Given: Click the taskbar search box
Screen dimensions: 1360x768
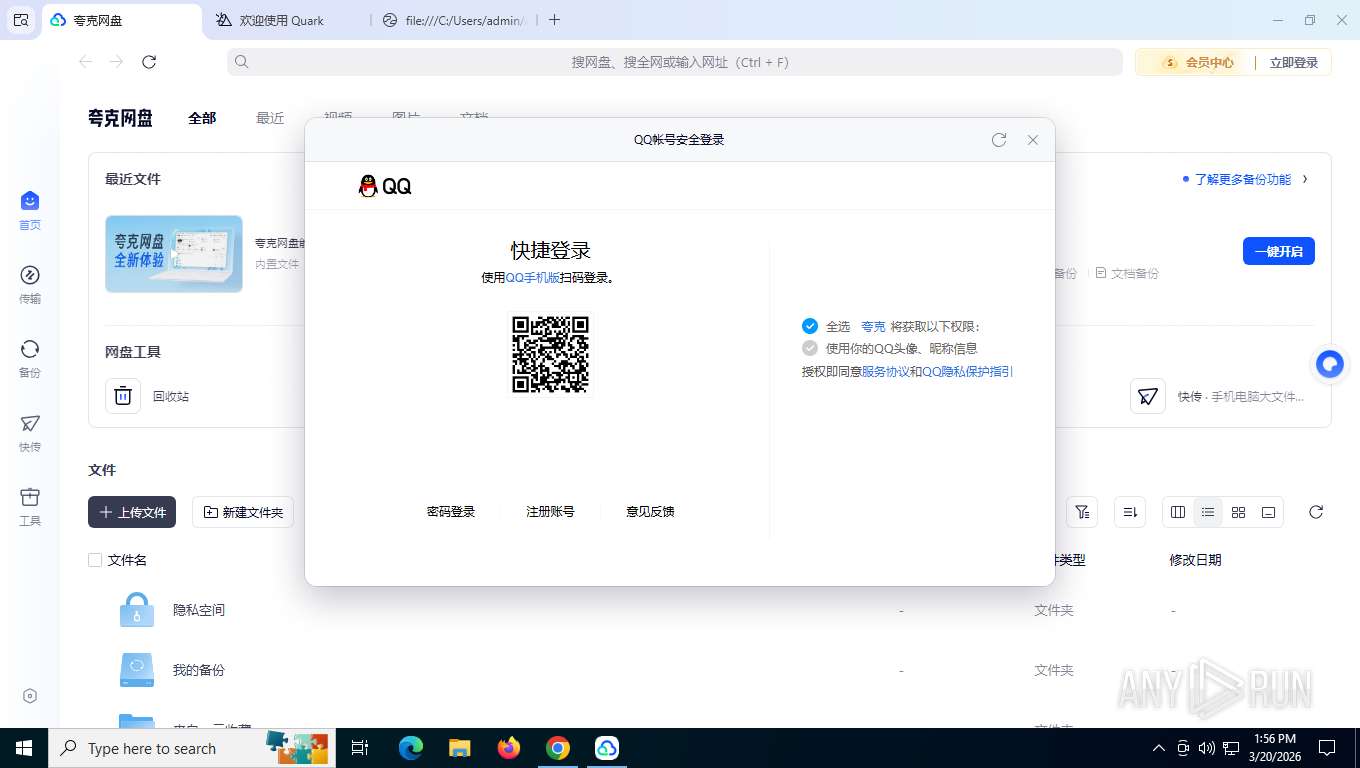Looking at the screenshot, I should pyautogui.click(x=191, y=748).
